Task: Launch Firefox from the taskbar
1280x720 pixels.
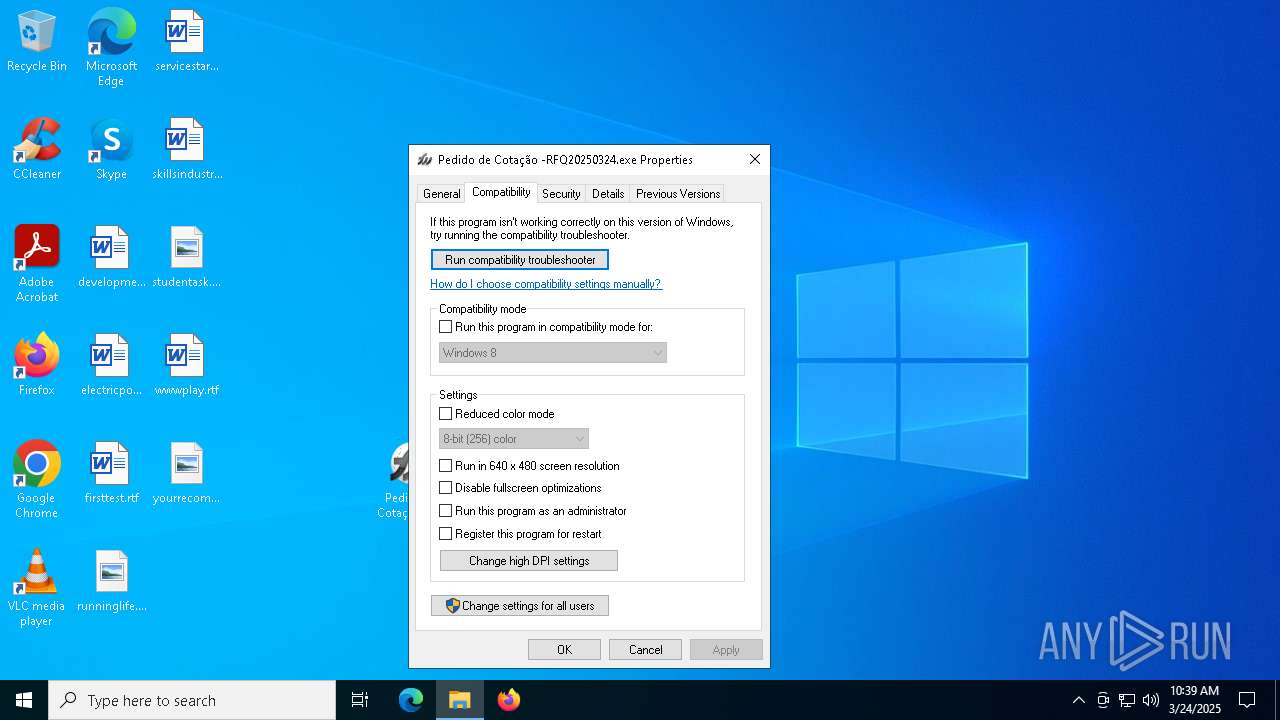Action: [509, 700]
